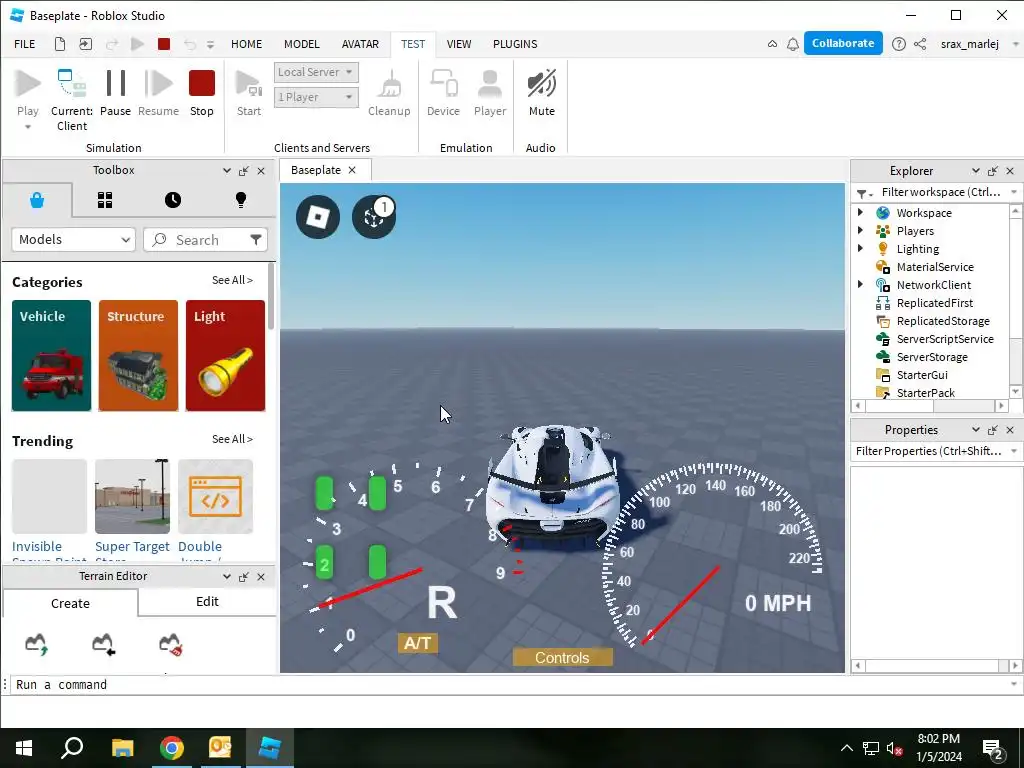Open the help question mark icon
Image resolution: width=1024 pixels, height=768 pixels.
tap(899, 44)
